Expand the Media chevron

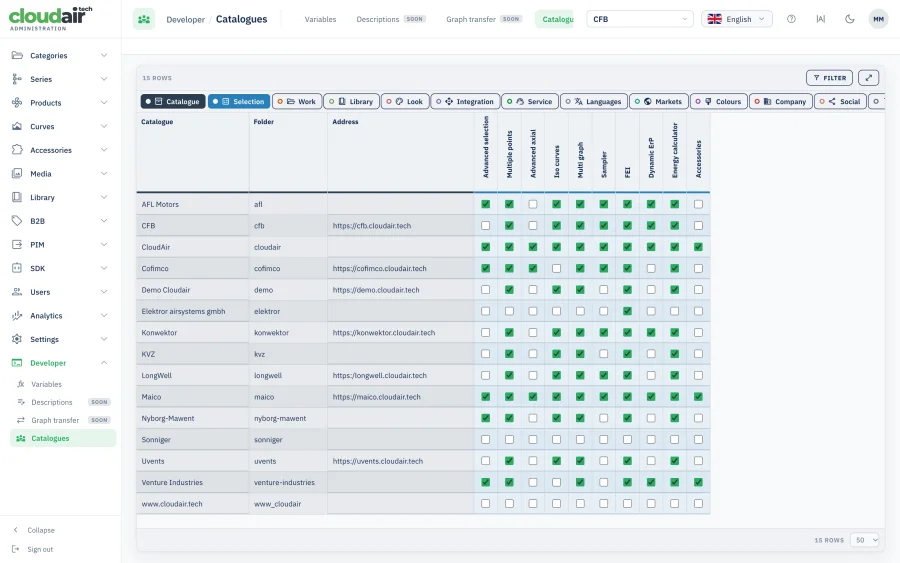pyautogui.click(x=104, y=173)
